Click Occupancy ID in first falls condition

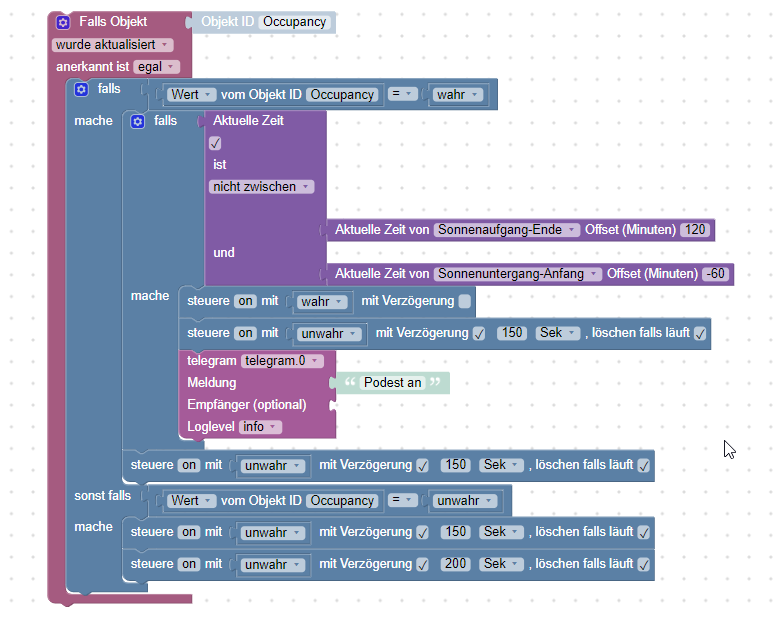[342, 95]
